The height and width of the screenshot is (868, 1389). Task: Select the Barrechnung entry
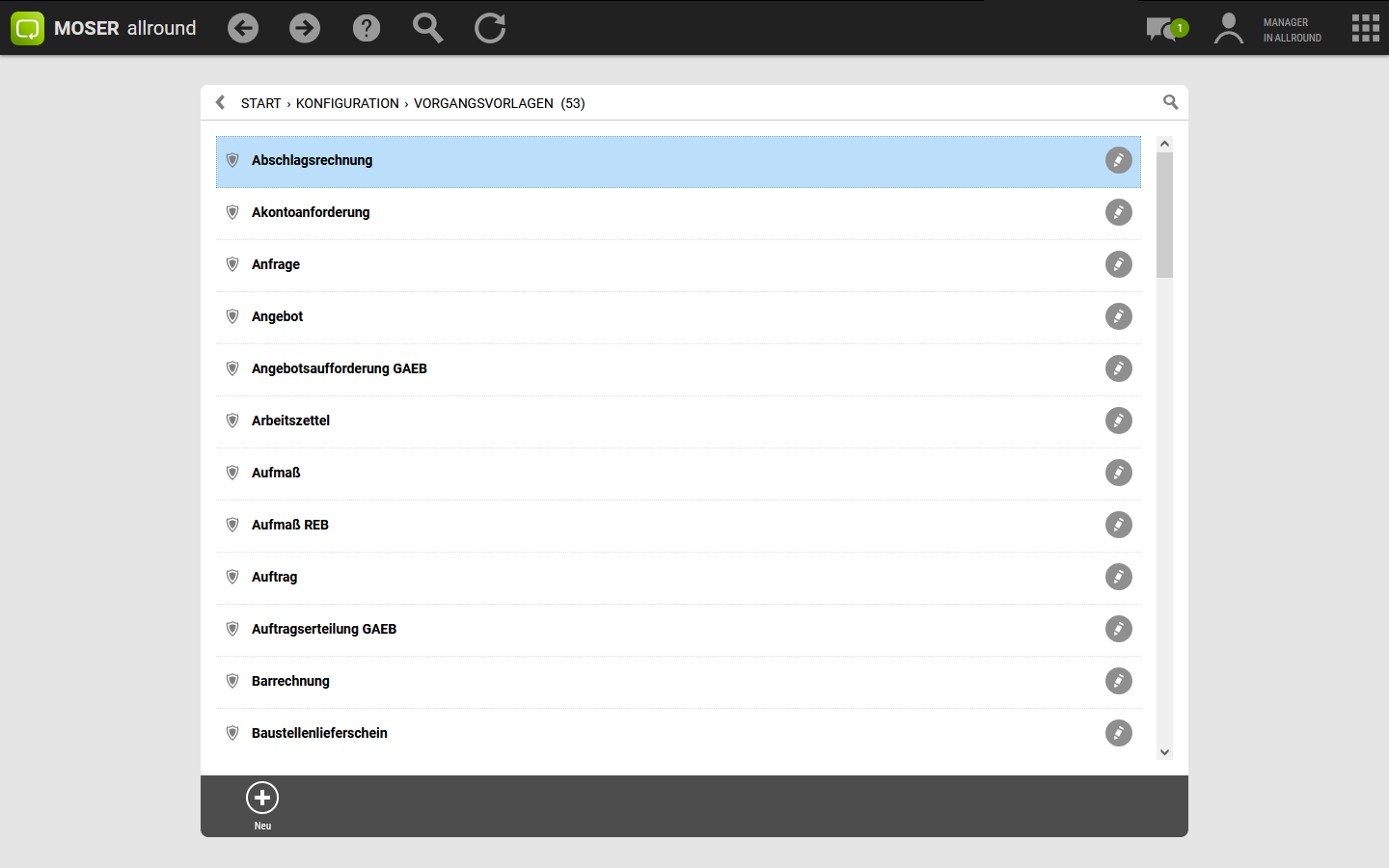pos(678,682)
